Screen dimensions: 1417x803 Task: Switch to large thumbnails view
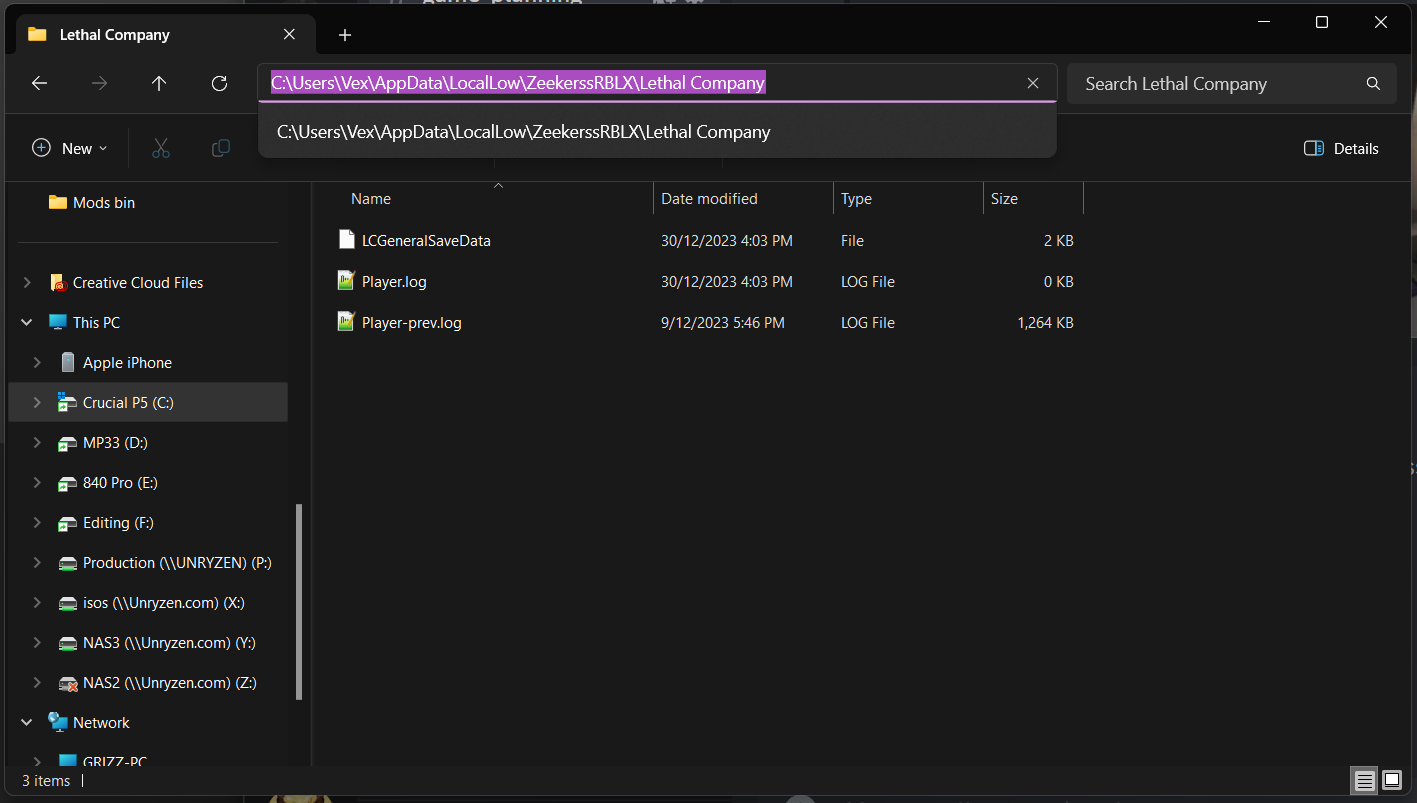tap(1392, 780)
